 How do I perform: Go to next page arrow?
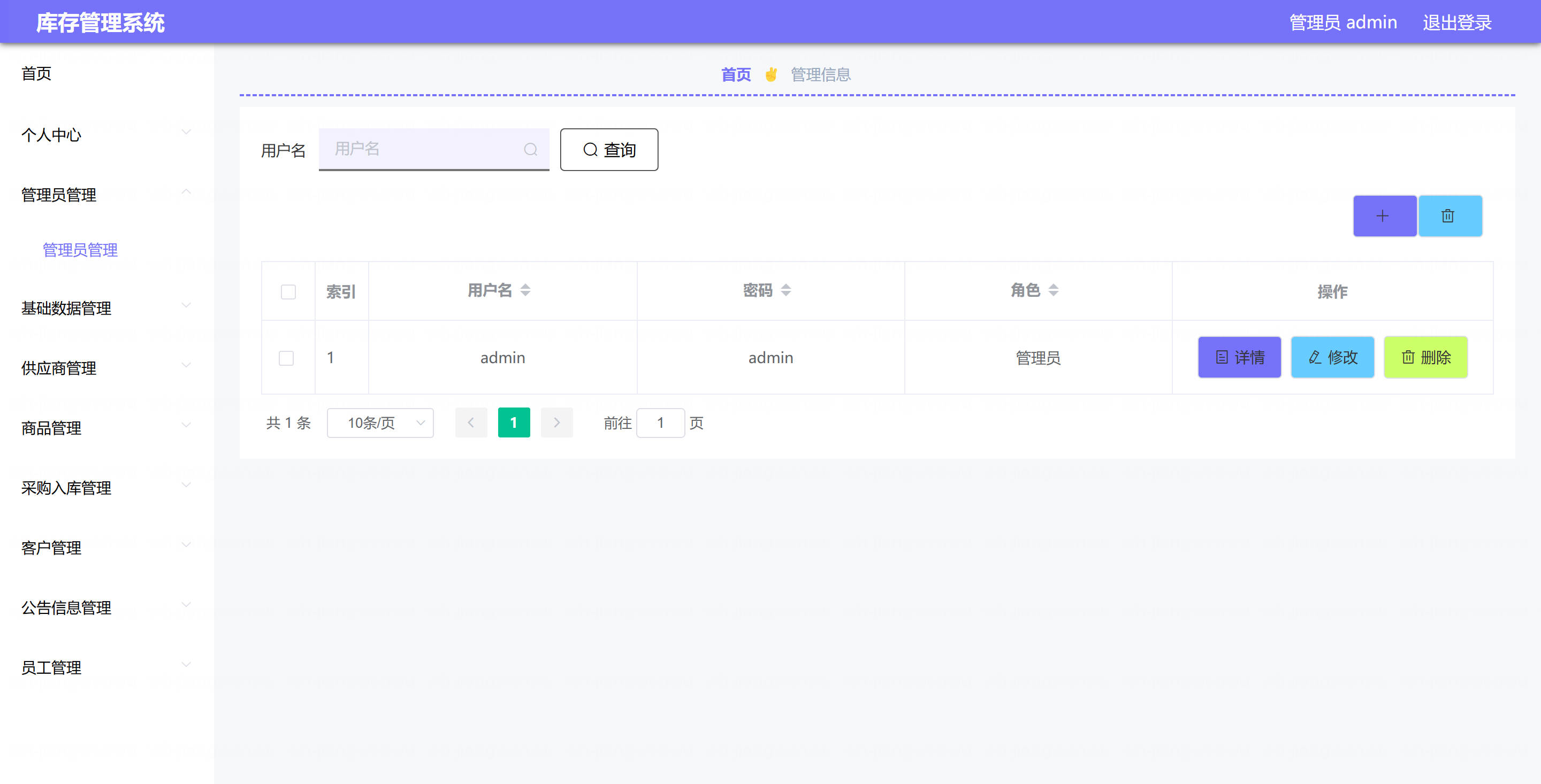(x=556, y=423)
